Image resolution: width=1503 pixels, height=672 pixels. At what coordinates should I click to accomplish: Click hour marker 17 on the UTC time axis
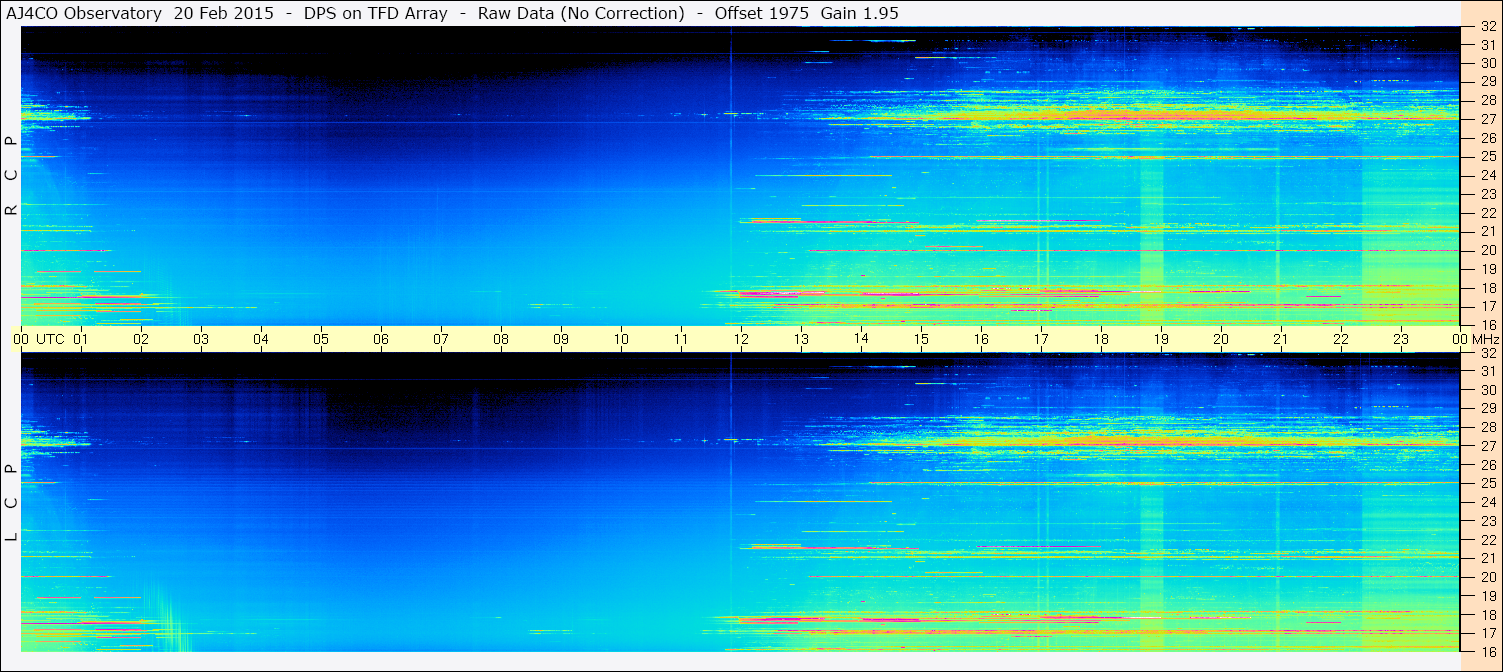point(1041,339)
